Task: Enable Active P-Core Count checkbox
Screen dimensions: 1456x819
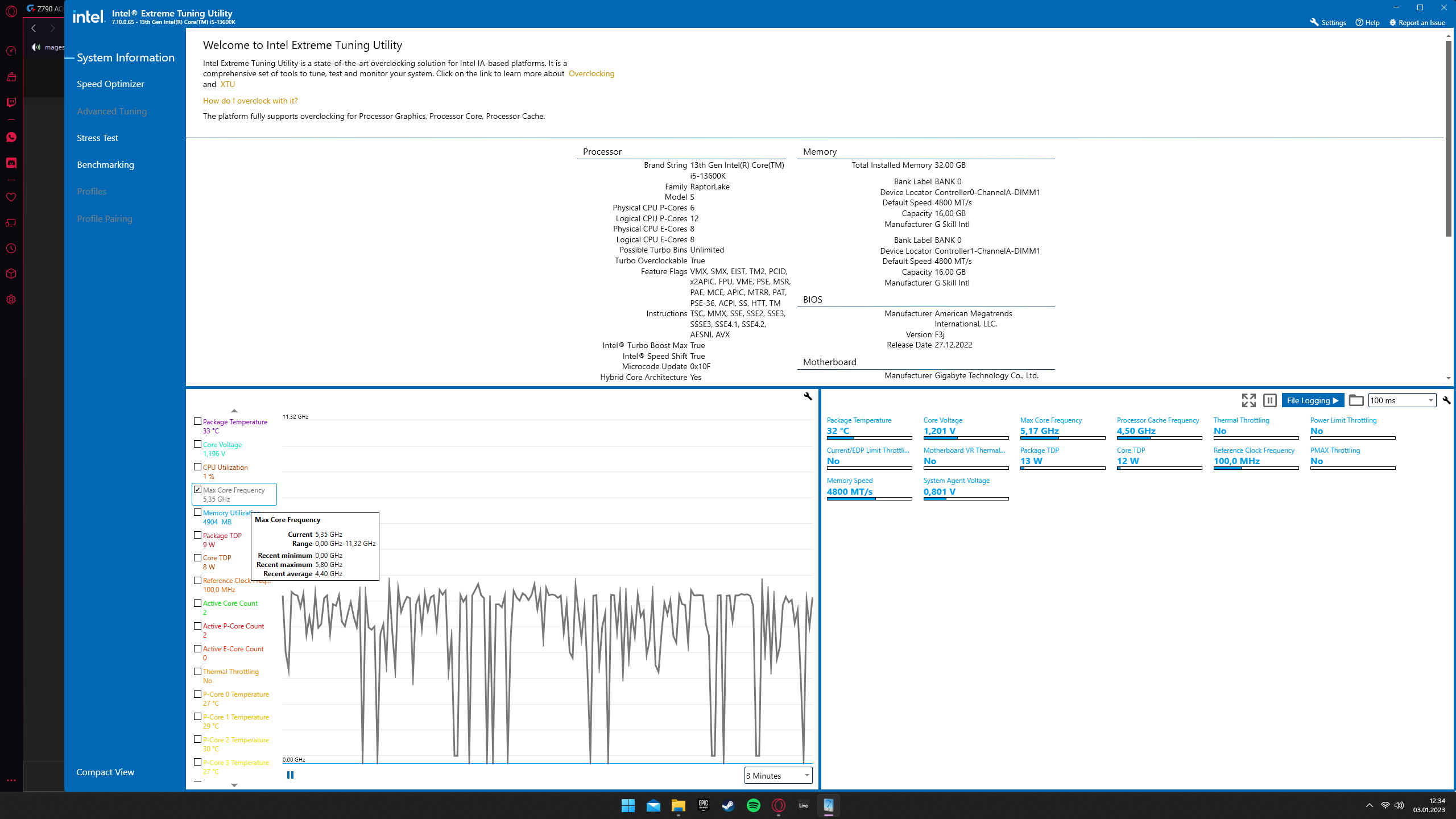Action: coord(197,626)
